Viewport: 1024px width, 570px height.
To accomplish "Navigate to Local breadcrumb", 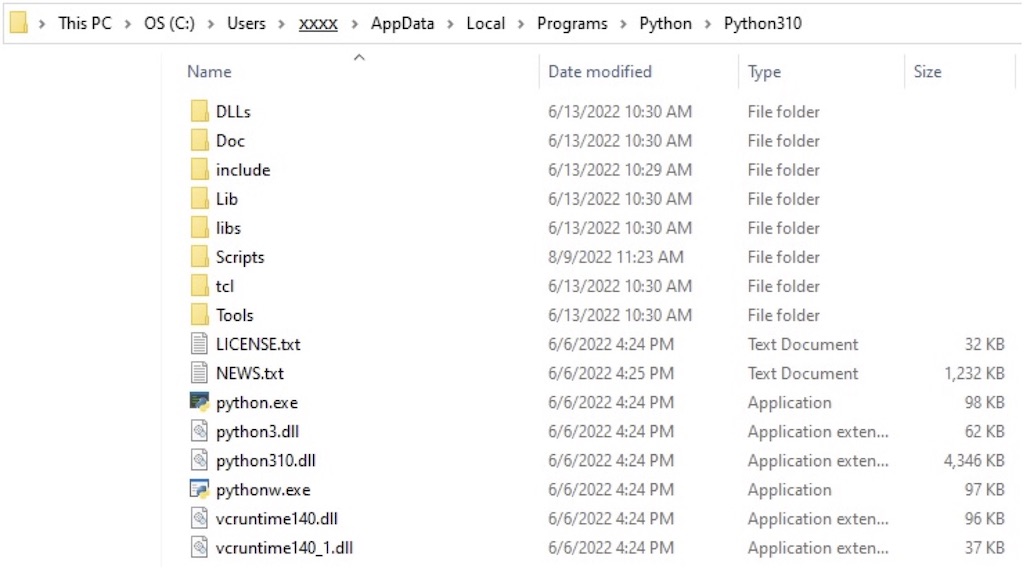I will [x=485, y=24].
